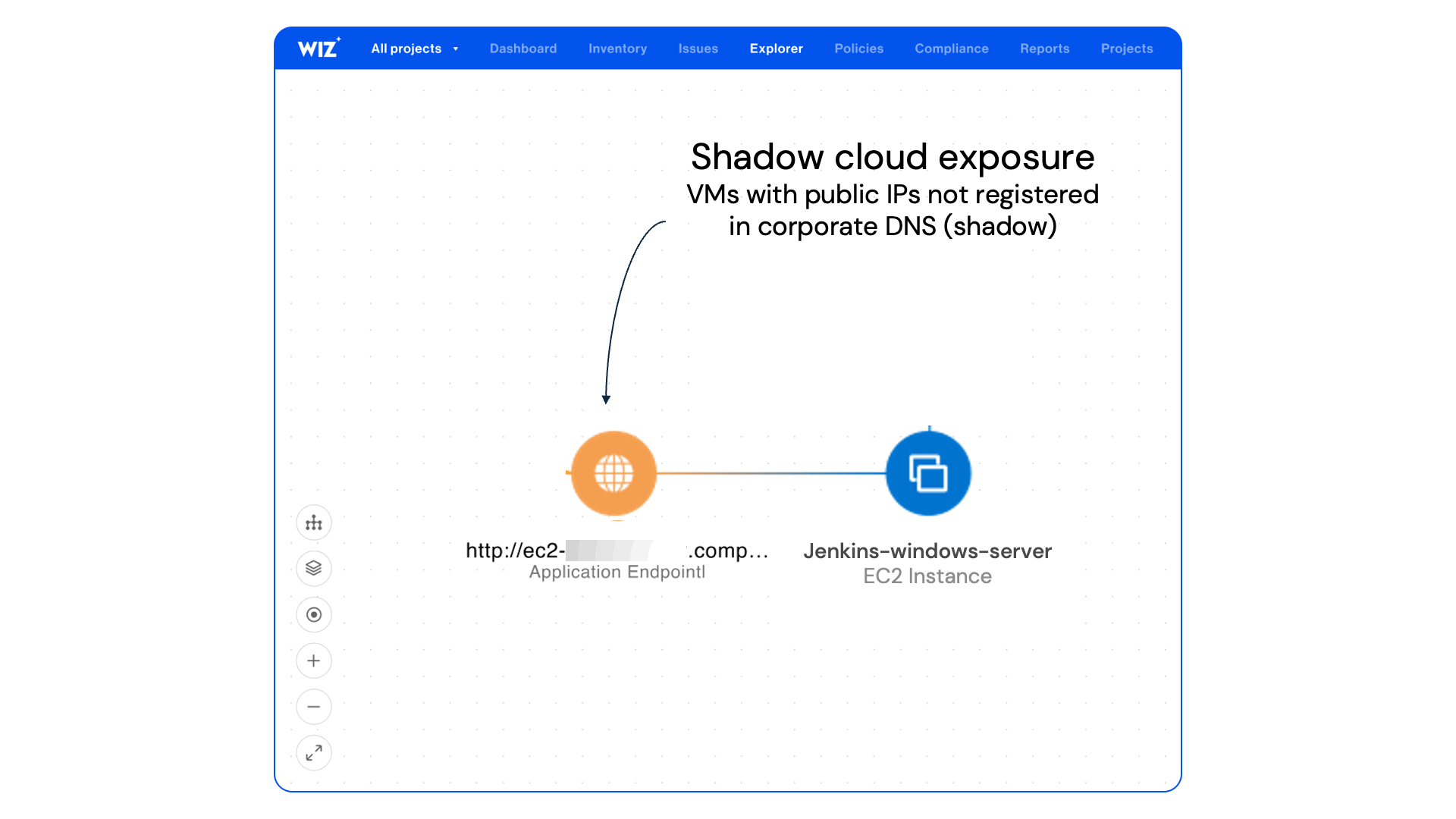1456x819 pixels.
Task: Open the hierarchy layout icon
Action: (314, 523)
